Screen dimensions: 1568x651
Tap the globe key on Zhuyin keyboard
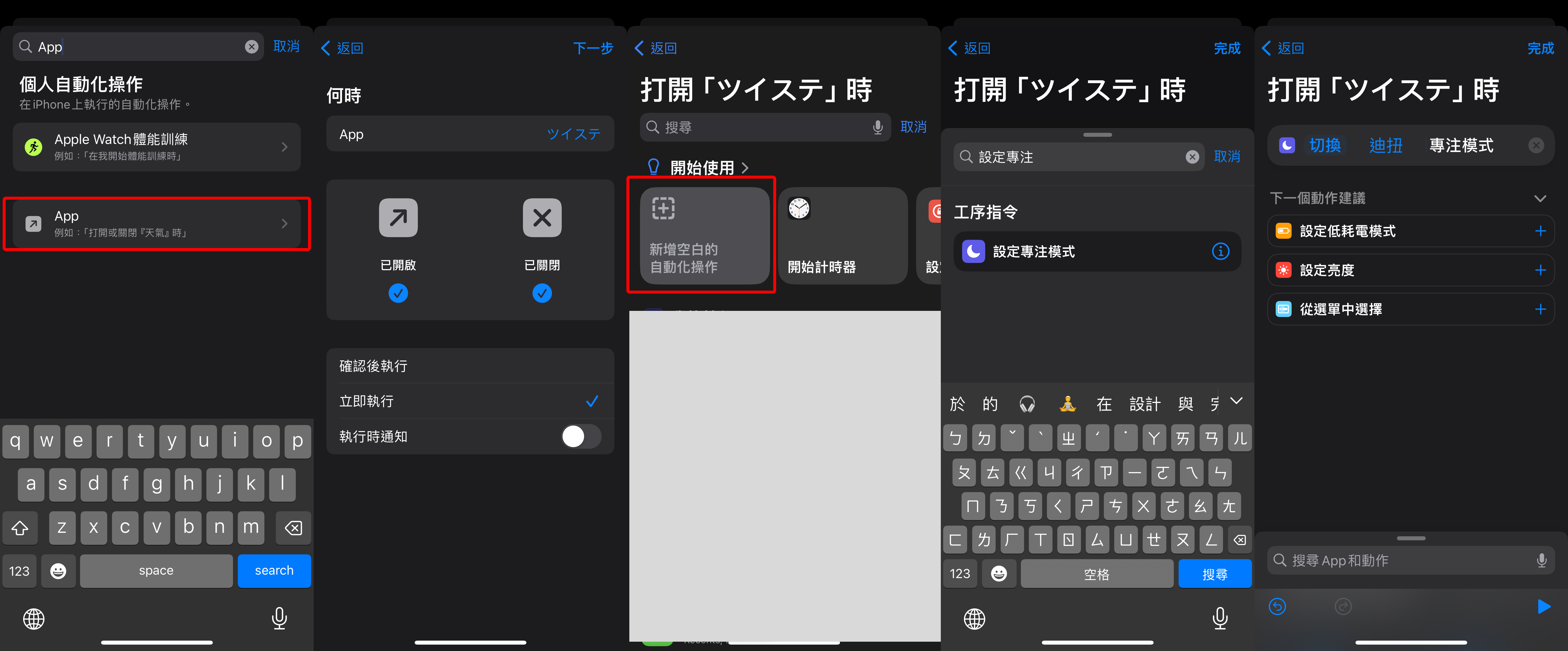(975, 619)
